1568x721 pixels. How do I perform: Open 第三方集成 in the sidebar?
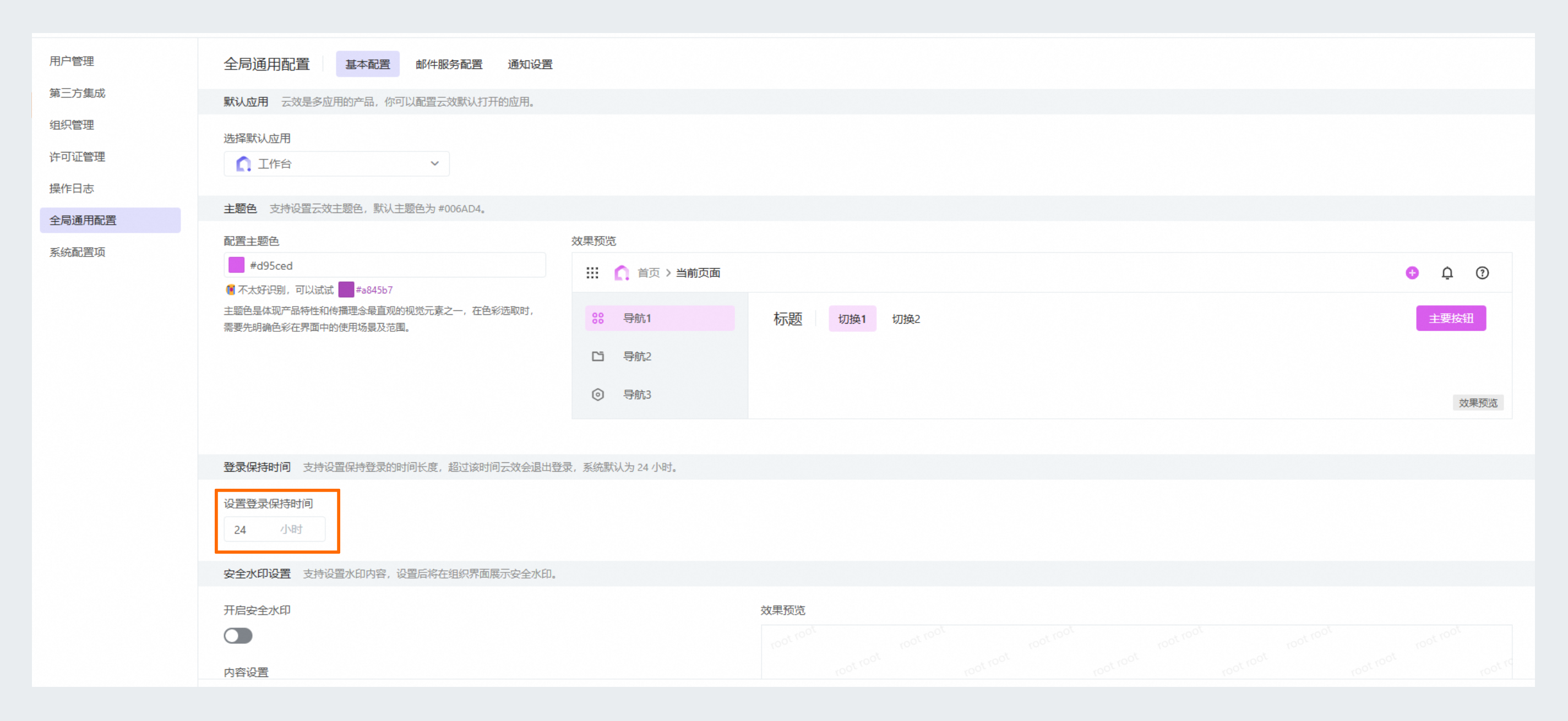[x=77, y=93]
